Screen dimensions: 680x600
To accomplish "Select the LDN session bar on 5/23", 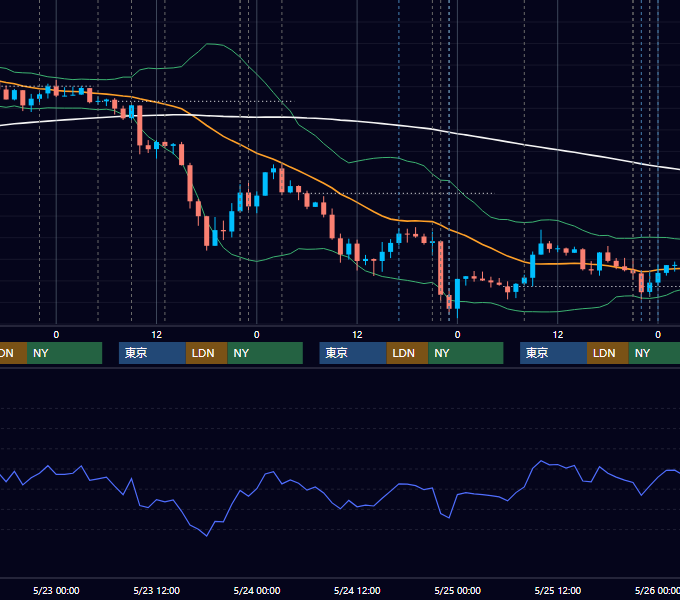I will [206, 353].
